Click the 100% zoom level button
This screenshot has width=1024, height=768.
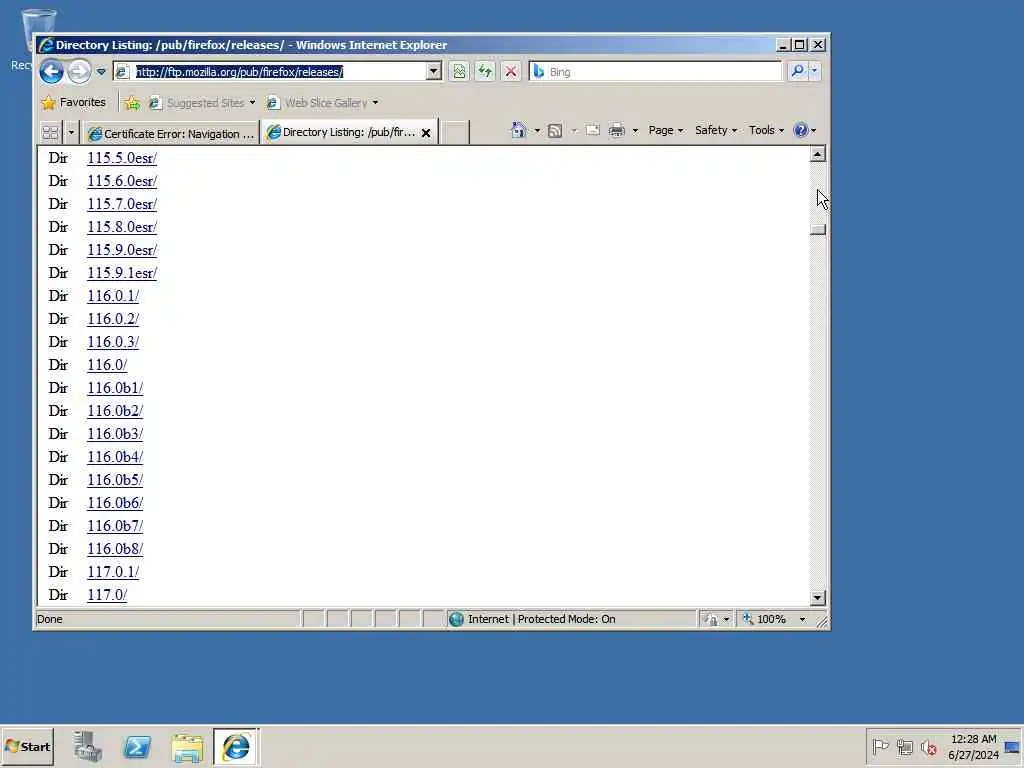point(764,619)
